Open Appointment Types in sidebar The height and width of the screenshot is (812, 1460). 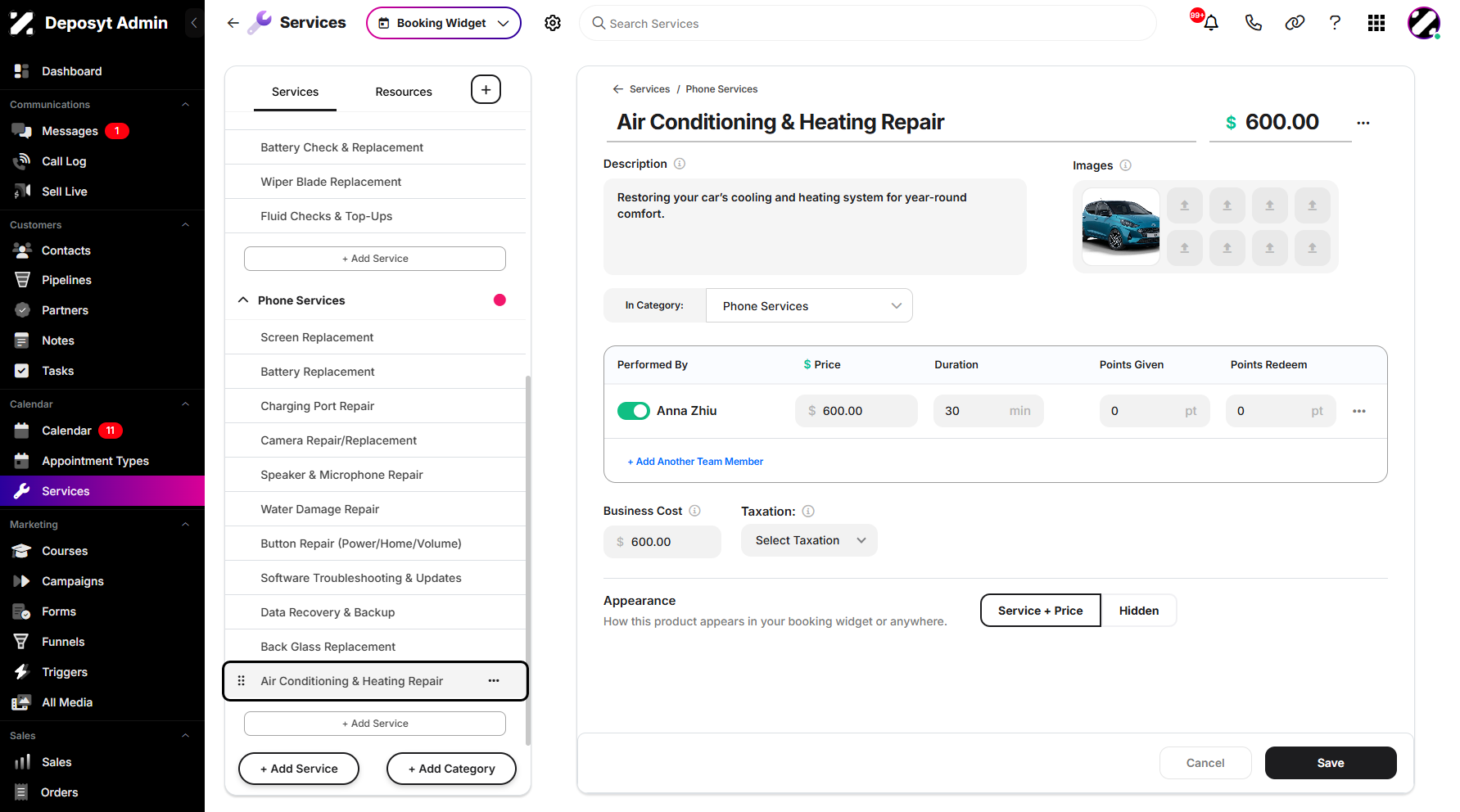coord(102,461)
